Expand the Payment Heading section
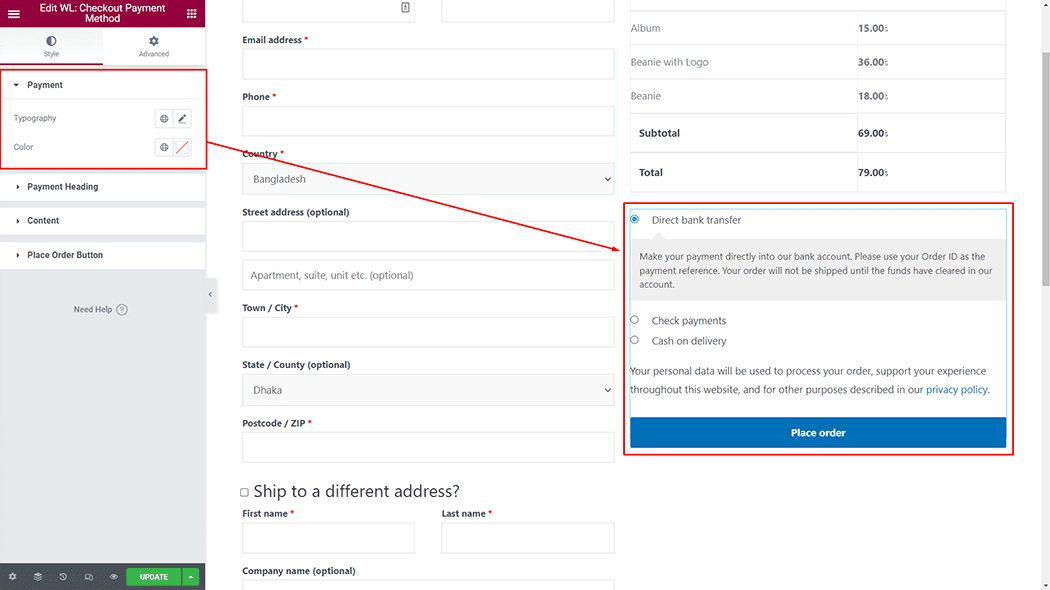 click(62, 187)
